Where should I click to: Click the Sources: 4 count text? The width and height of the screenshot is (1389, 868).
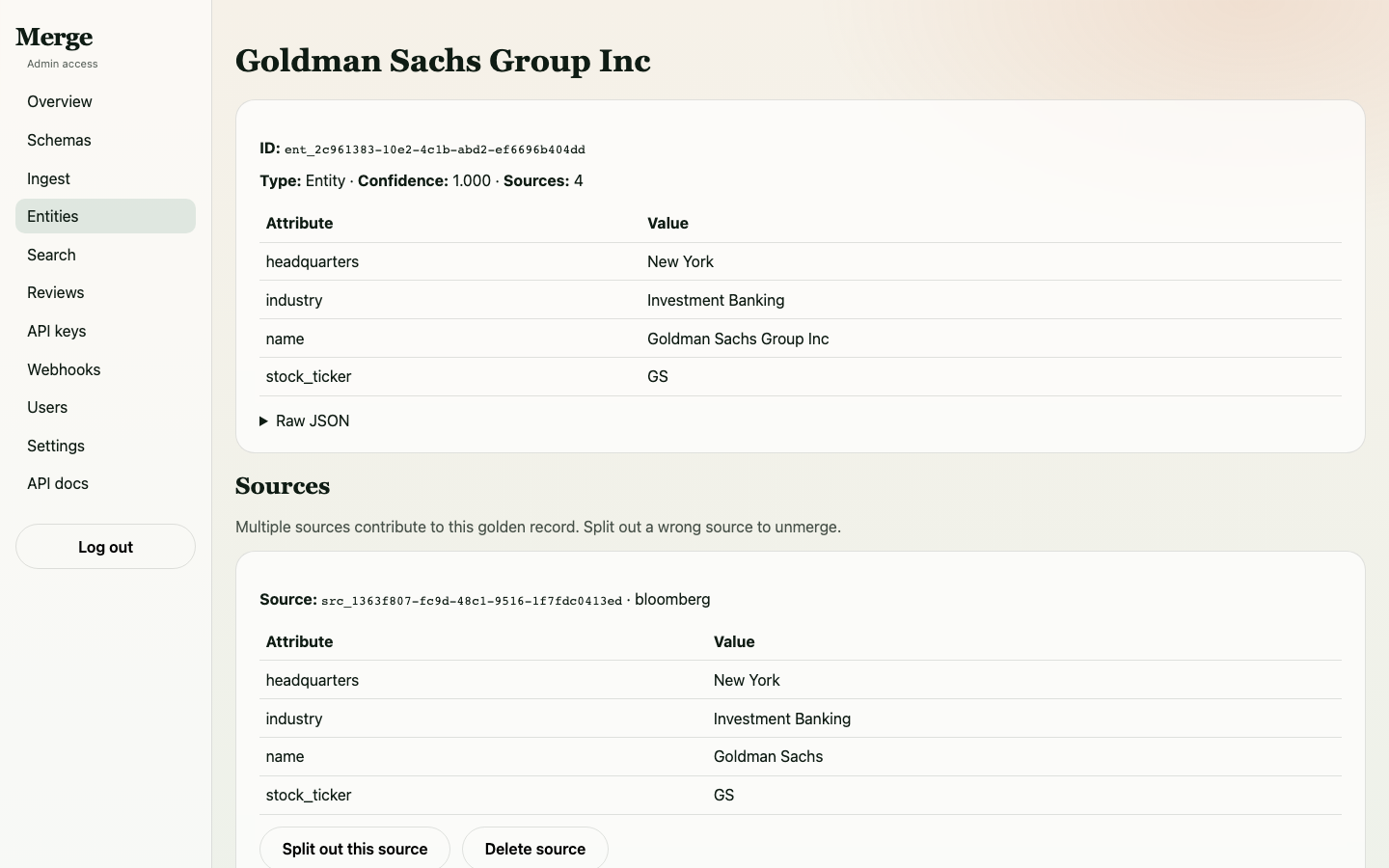[x=543, y=180]
